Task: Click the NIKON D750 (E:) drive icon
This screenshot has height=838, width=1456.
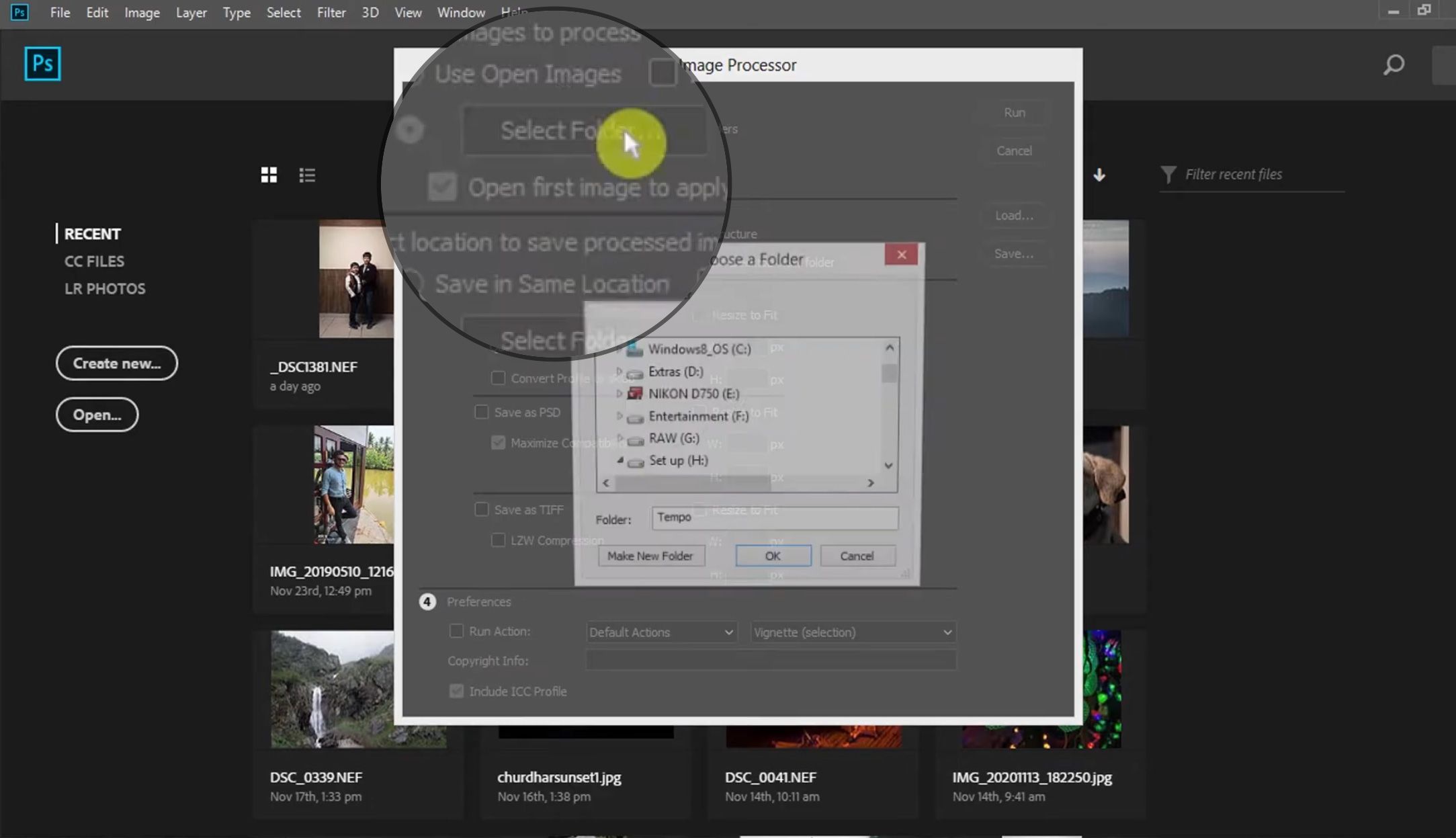Action: [x=635, y=394]
